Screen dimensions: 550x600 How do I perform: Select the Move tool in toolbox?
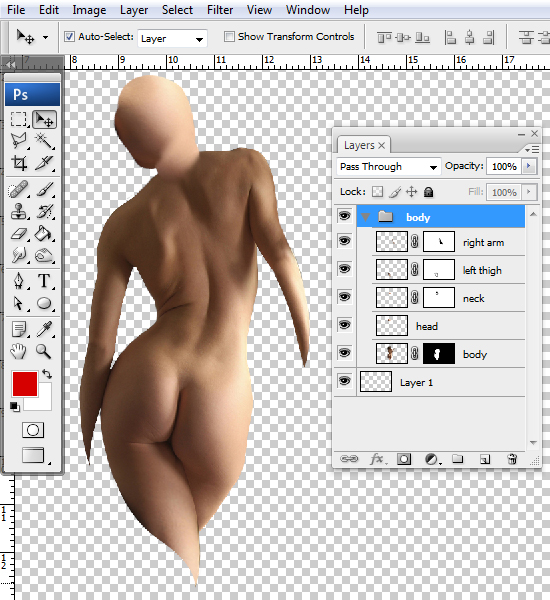click(x=44, y=120)
